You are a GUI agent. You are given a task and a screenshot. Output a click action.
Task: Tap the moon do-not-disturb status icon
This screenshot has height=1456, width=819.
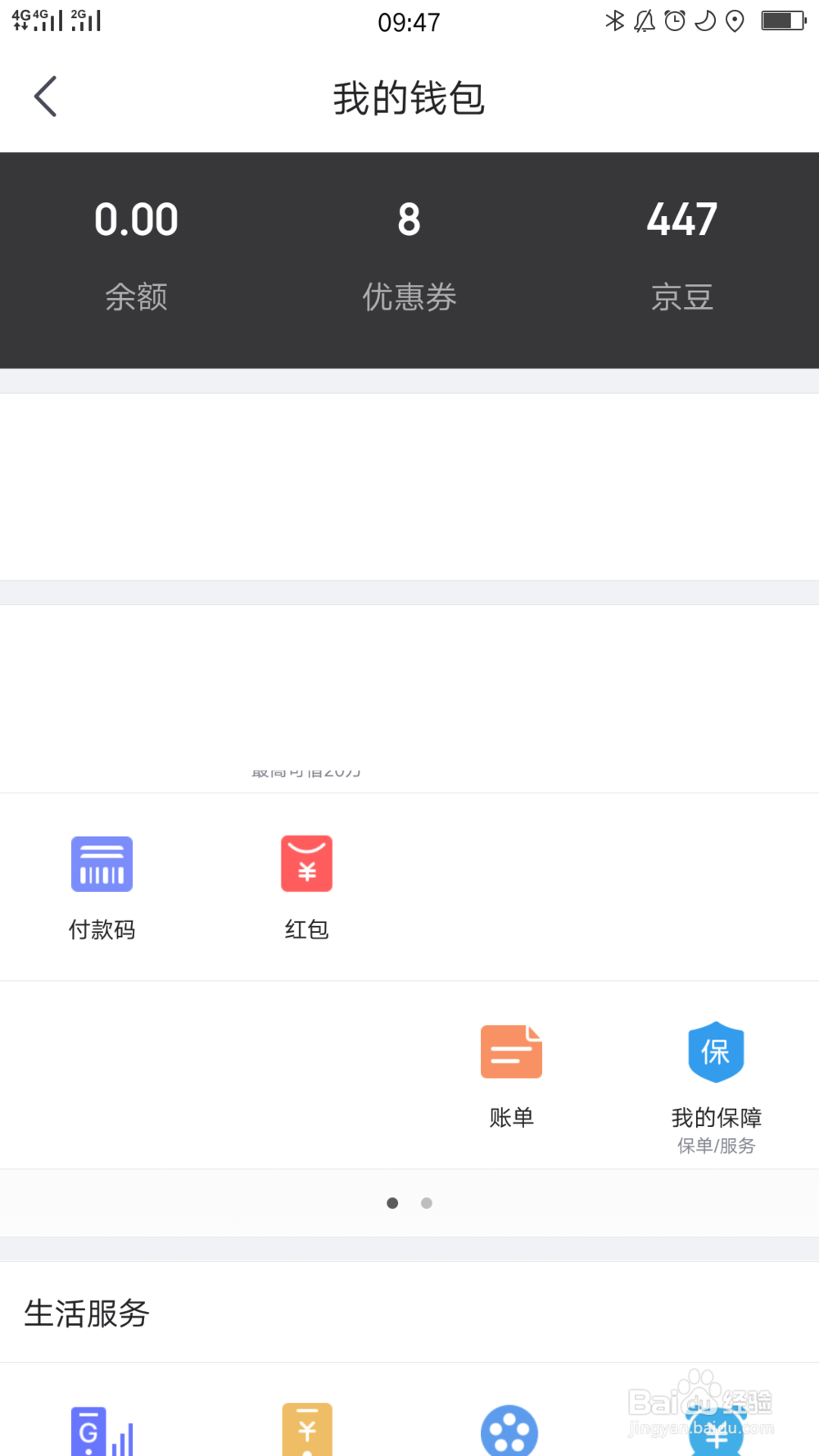704,20
